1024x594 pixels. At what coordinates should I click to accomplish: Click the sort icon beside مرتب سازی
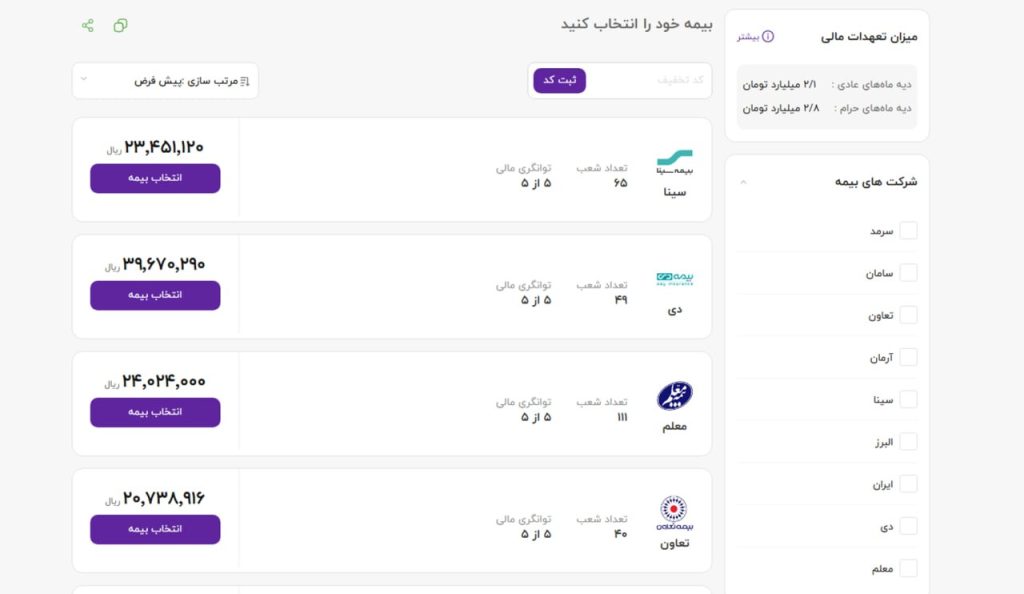(x=245, y=82)
